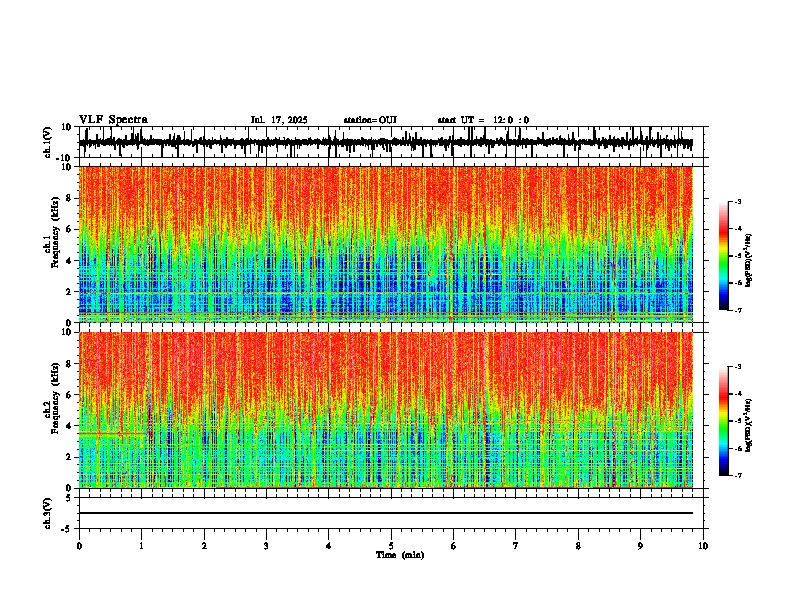Click the "VLF Spectra" plot title
The image size is (792, 612).
pos(113,120)
